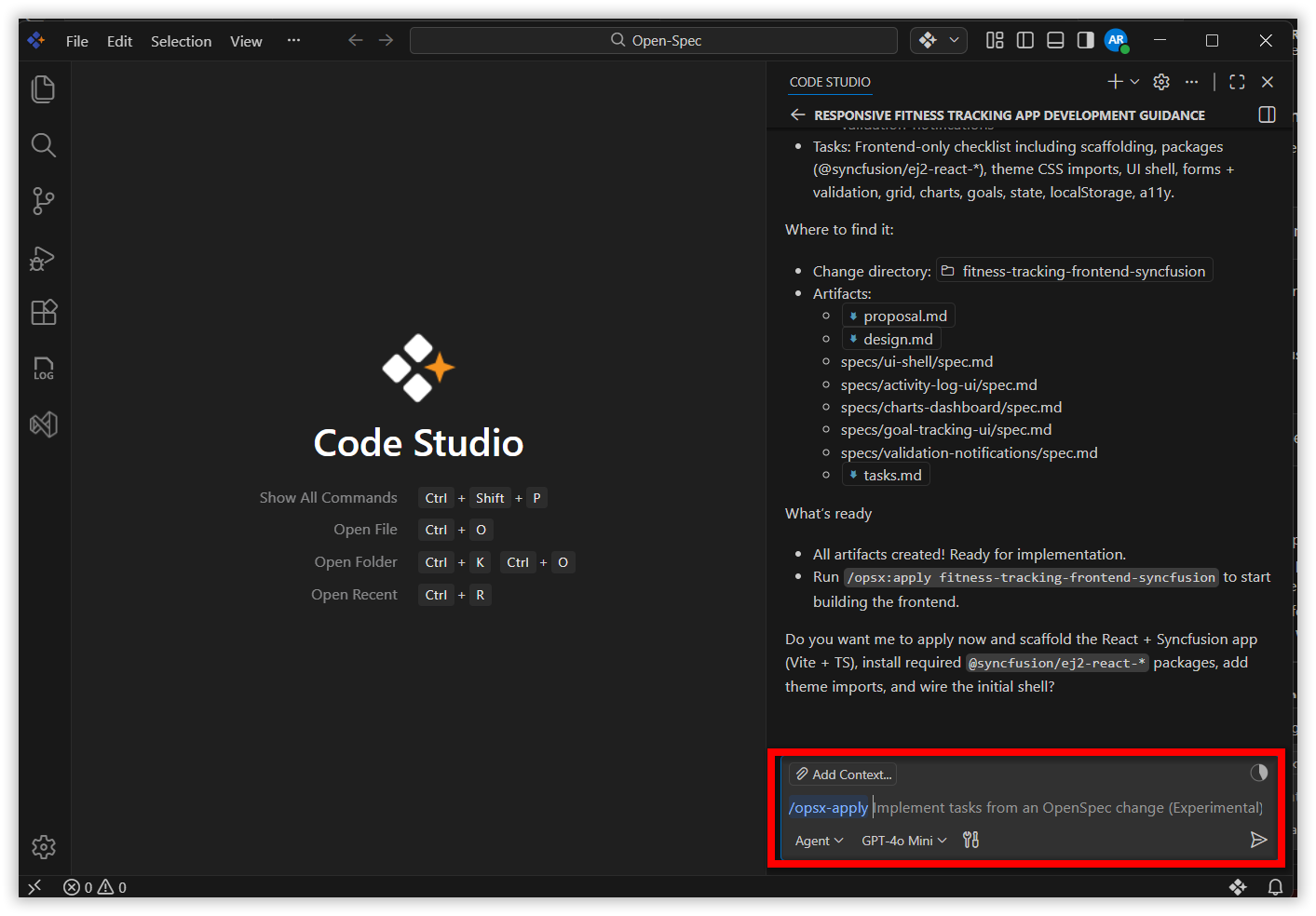Click the Open File label
The image size is (1316, 916).
[365, 530]
